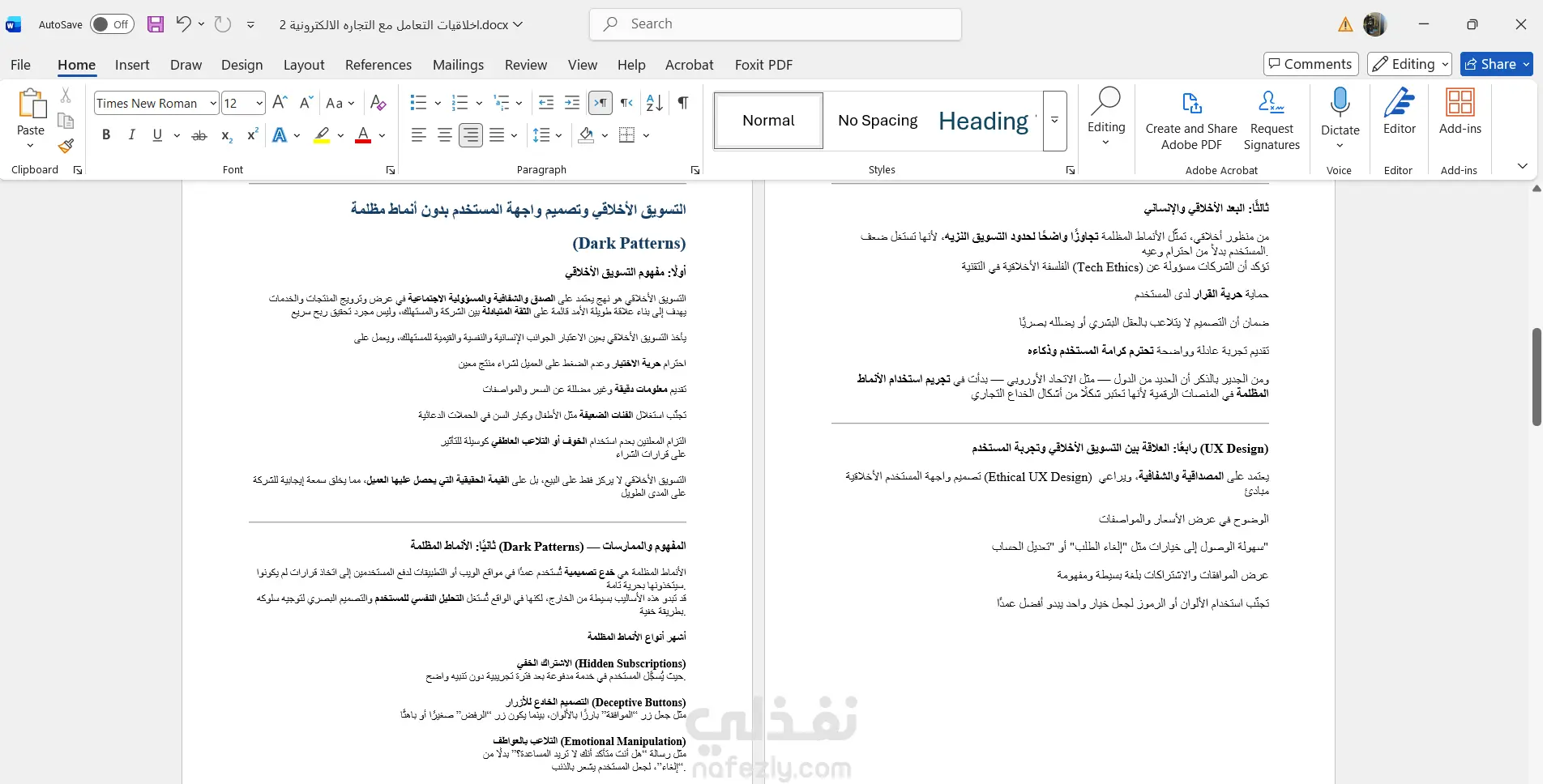Apply yellow text highlight color
1543x784 pixels.
[323, 135]
